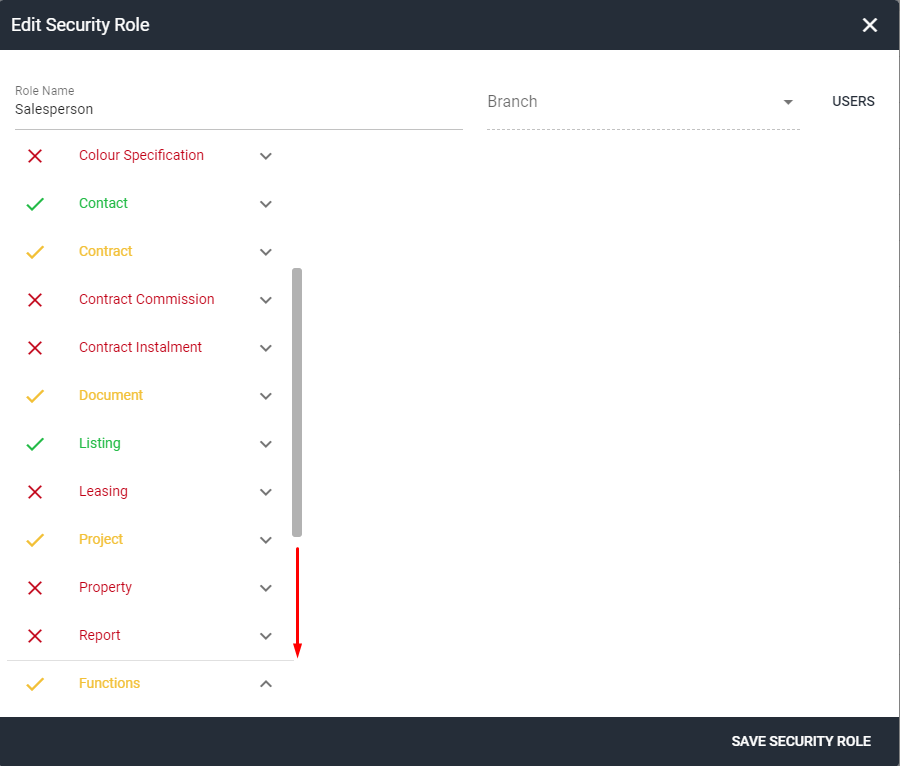The width and height of the screenshot is (900, 766).
Task: Click the red X beside Contract Instalment
Action: [36, 348]
